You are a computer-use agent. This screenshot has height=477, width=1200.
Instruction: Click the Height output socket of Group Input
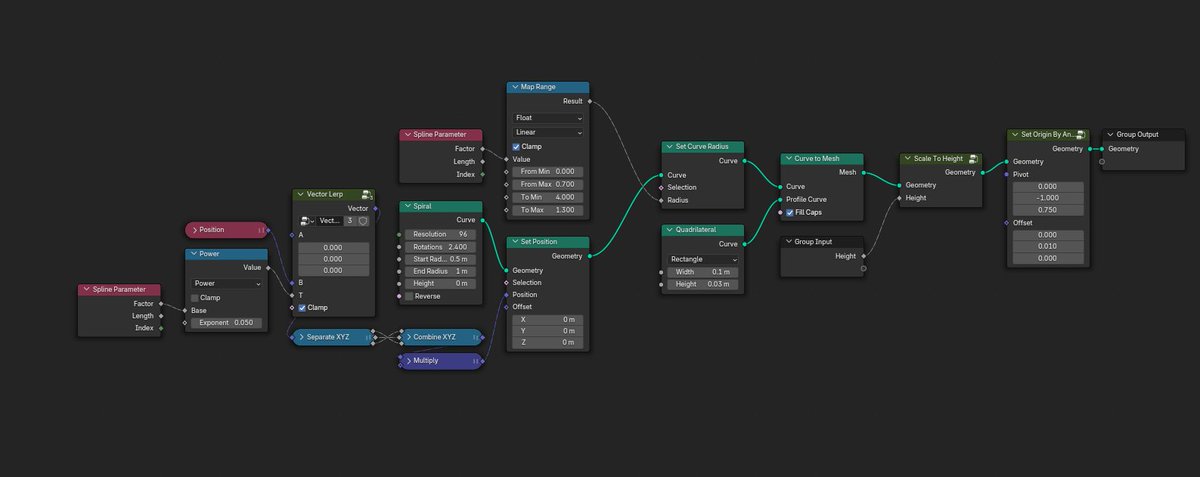[x=862, y=256]
